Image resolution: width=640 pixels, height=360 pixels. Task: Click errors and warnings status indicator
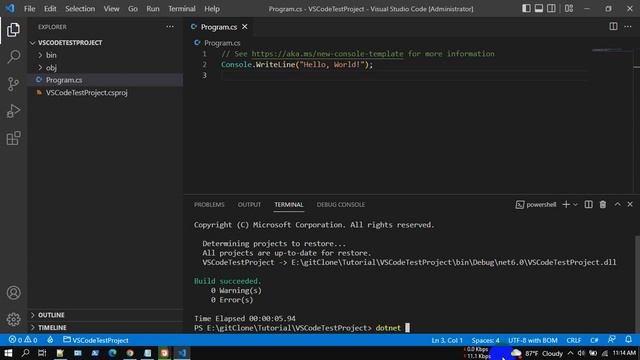click(x=23, y=340)
